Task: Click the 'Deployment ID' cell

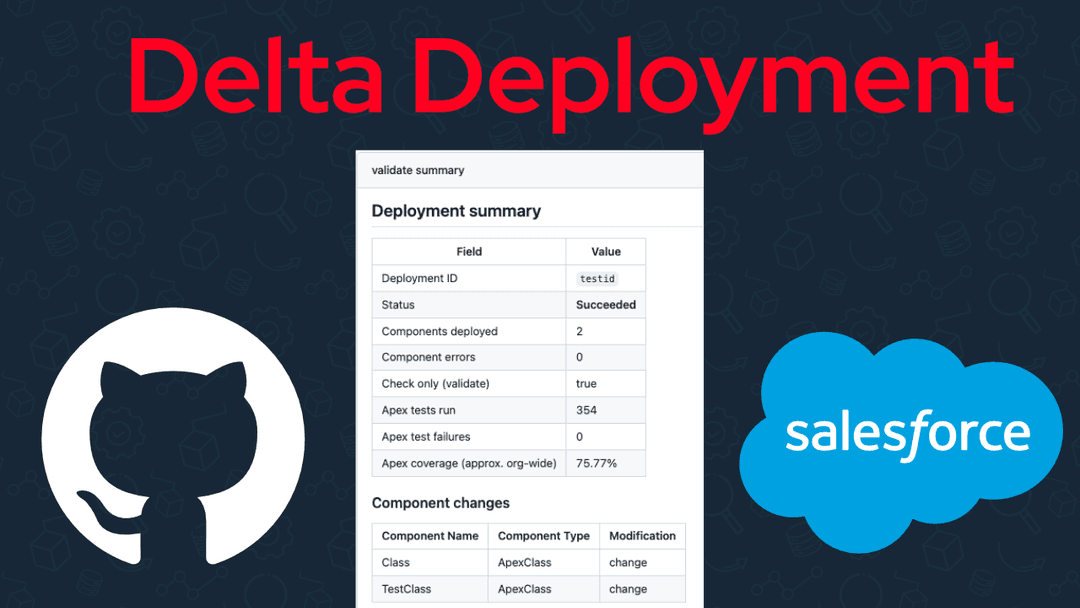Action: point(469,278)
